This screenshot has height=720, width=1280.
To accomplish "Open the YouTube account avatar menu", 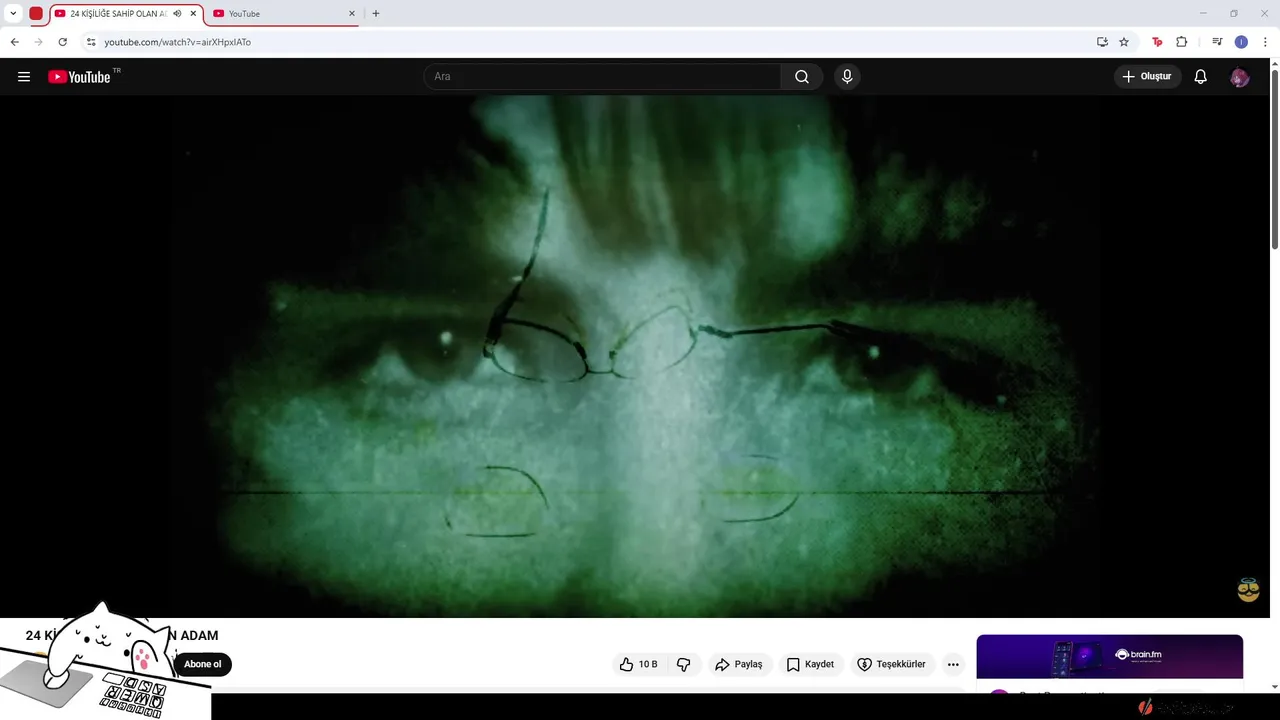I will (1240, 77).
